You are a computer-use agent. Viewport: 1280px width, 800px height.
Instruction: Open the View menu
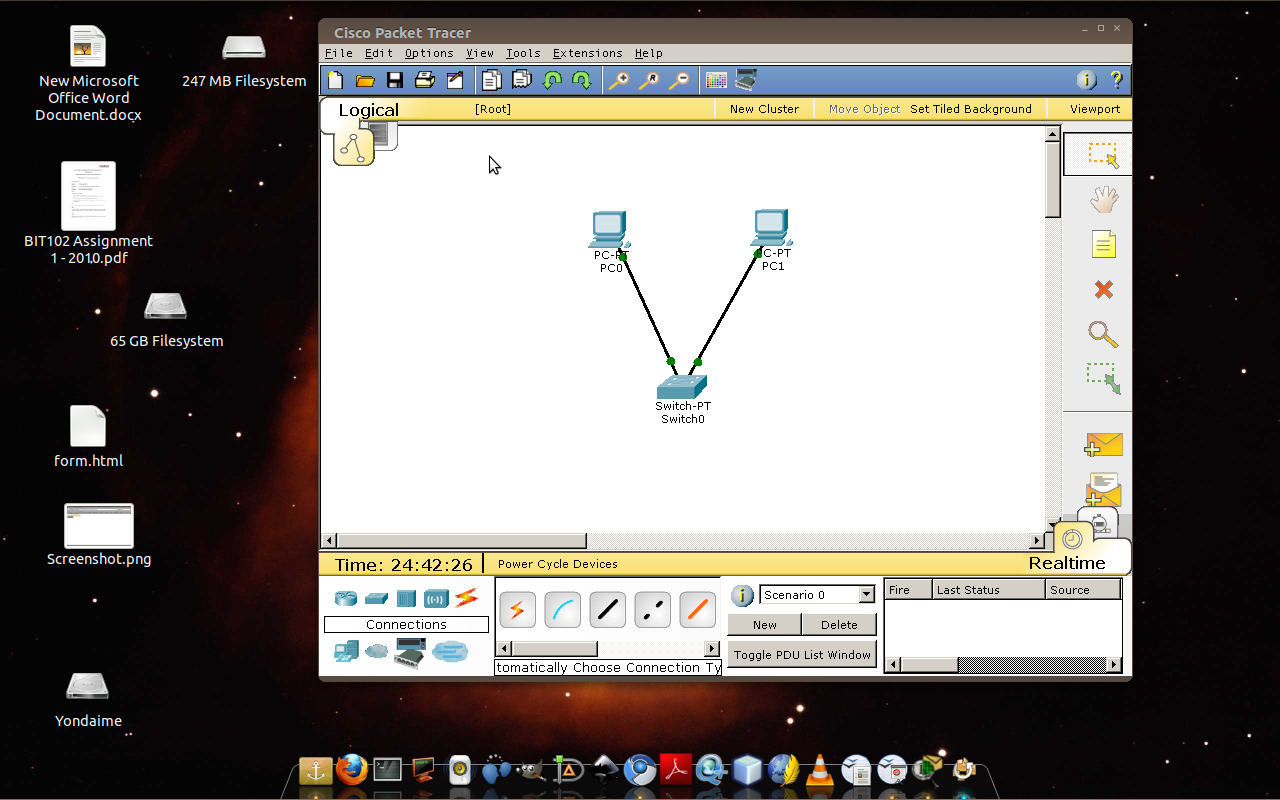[480, 53]
